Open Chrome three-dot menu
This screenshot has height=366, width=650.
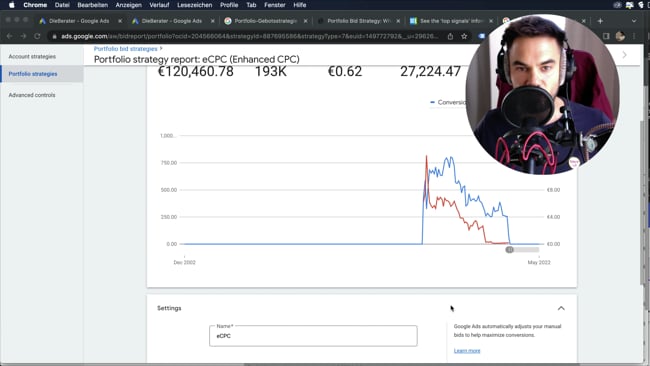tap(634, 36)
